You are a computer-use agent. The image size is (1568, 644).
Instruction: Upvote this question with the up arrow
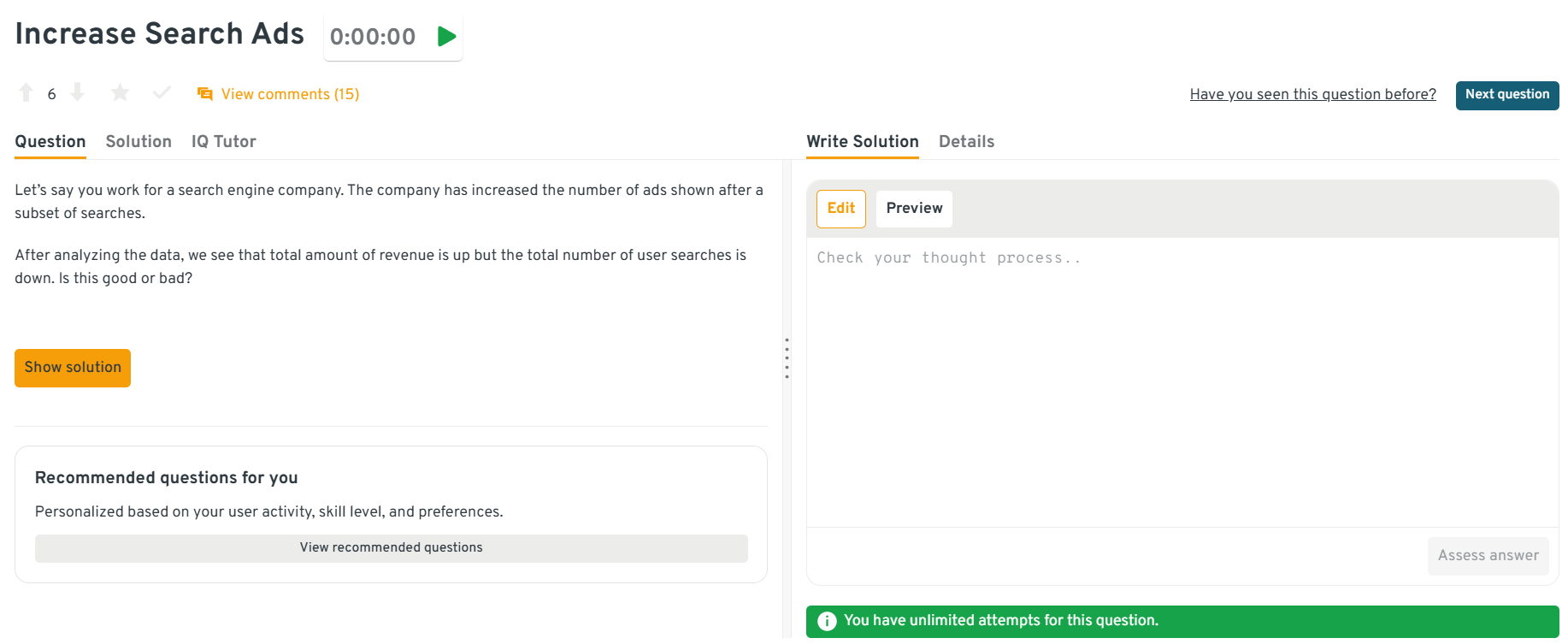tap(27, 92)
